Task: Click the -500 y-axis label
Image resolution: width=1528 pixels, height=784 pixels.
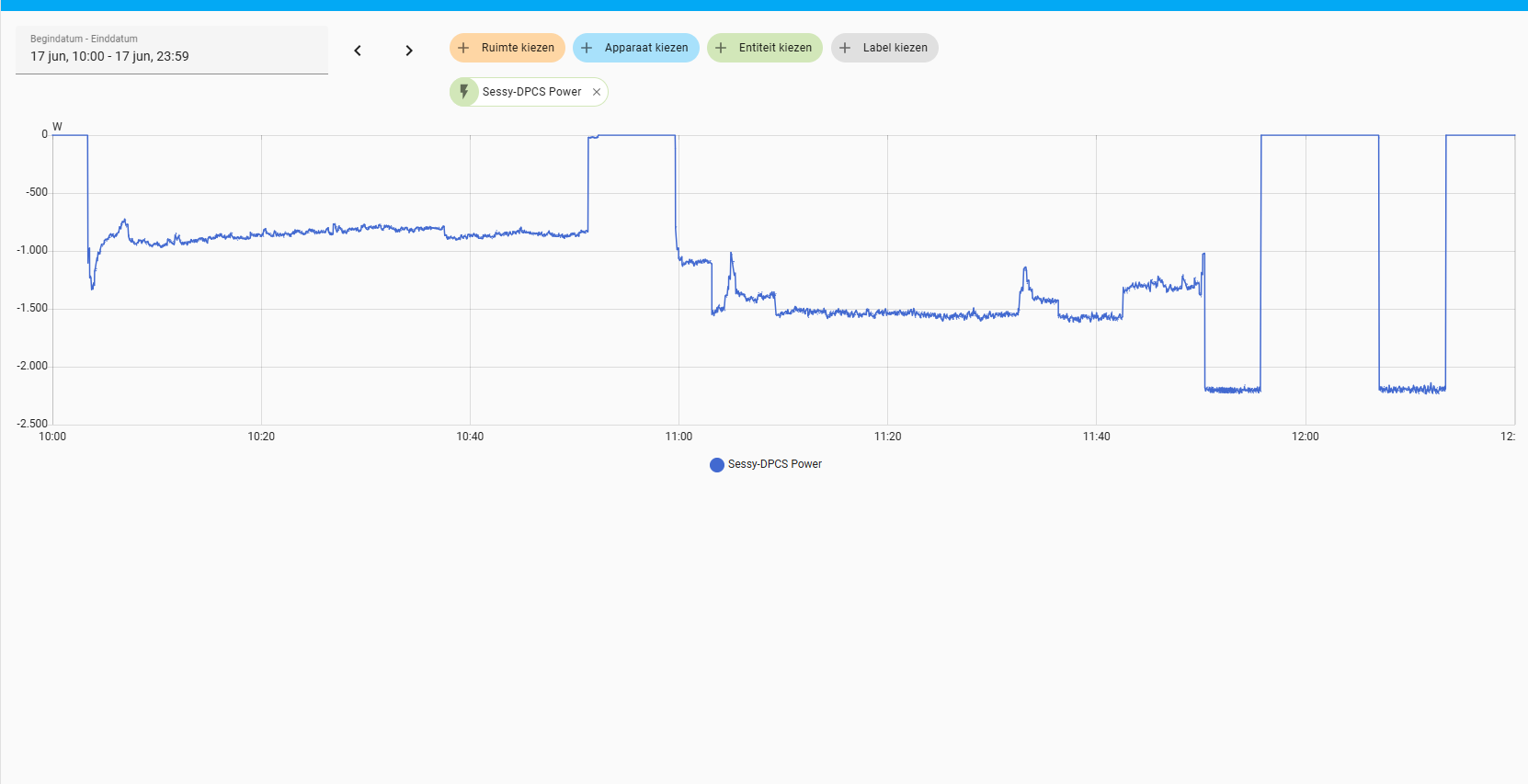Action: (x=37, y=192)
